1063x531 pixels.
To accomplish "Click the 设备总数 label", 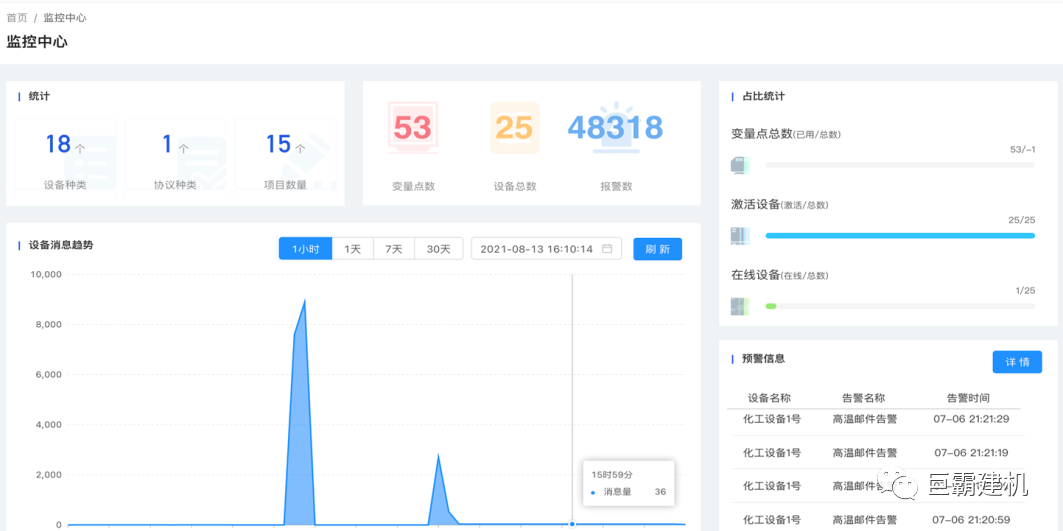I will (x=515, y=186).
